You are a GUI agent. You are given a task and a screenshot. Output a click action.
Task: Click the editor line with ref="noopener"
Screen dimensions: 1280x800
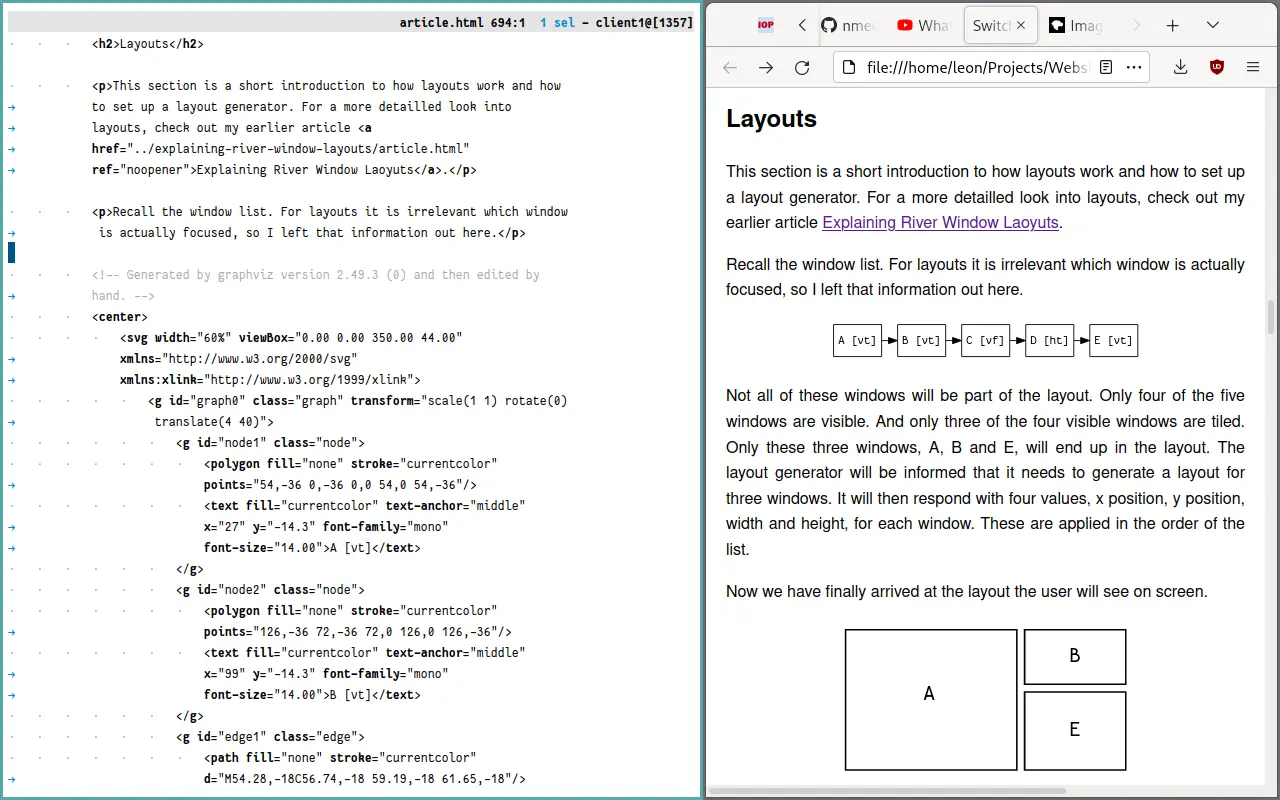pyautogui.click(x=283, y=170)
